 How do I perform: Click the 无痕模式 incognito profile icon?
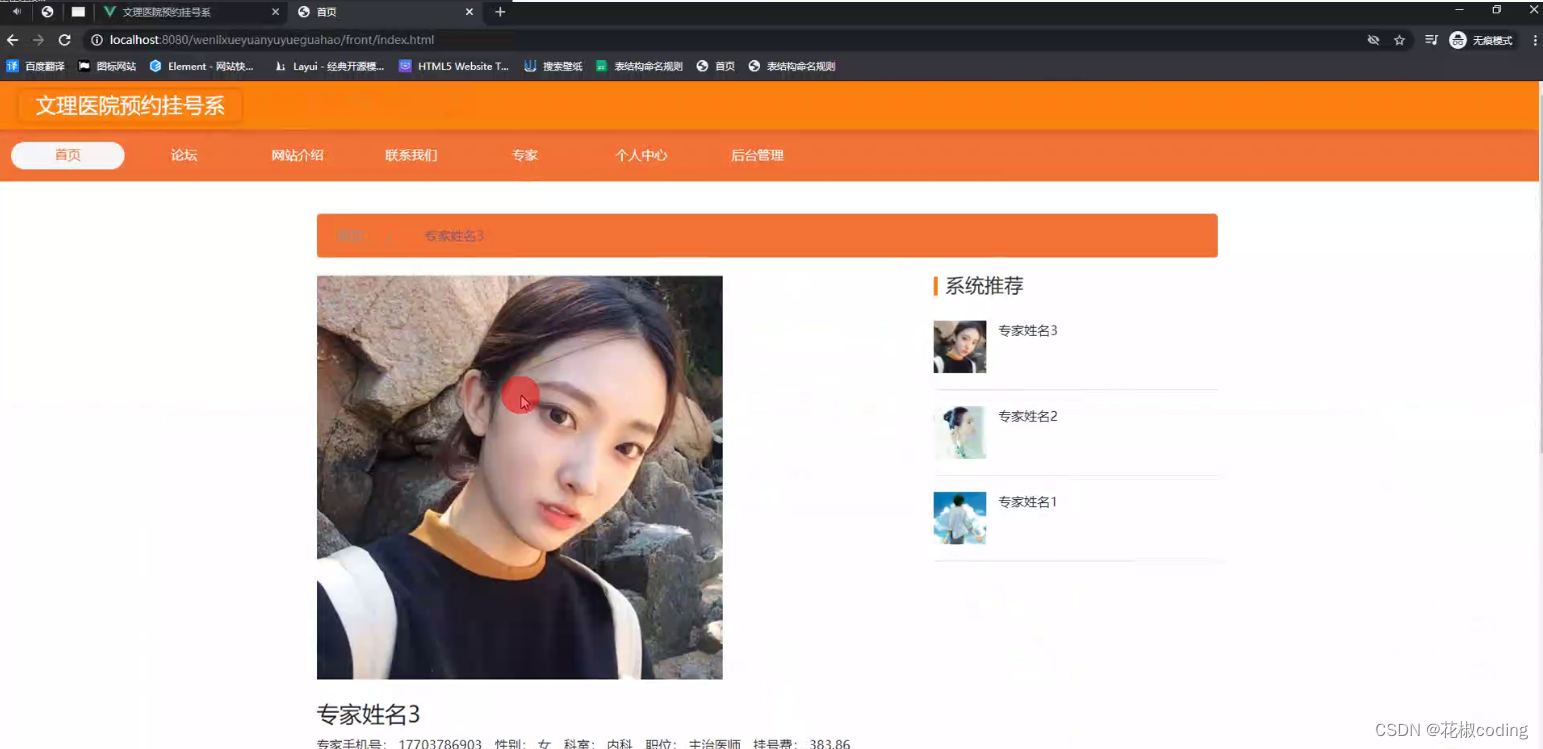click(1457, 40)
